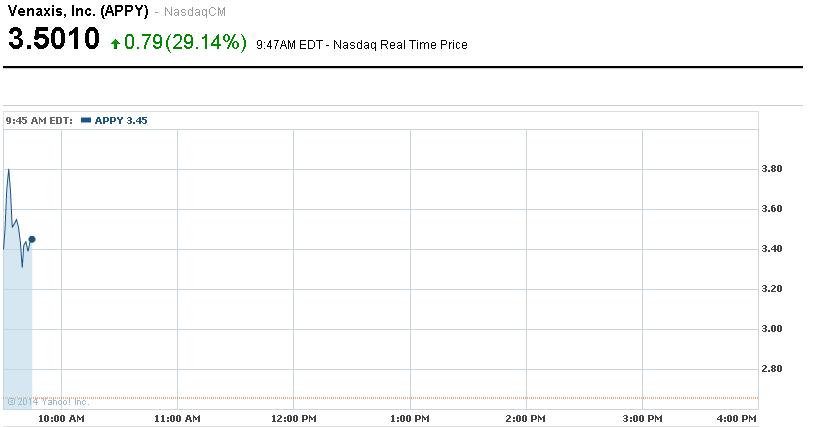
Task: Click the 9:45 AM EDT timestamp label
Action: (x=39, y=121)
